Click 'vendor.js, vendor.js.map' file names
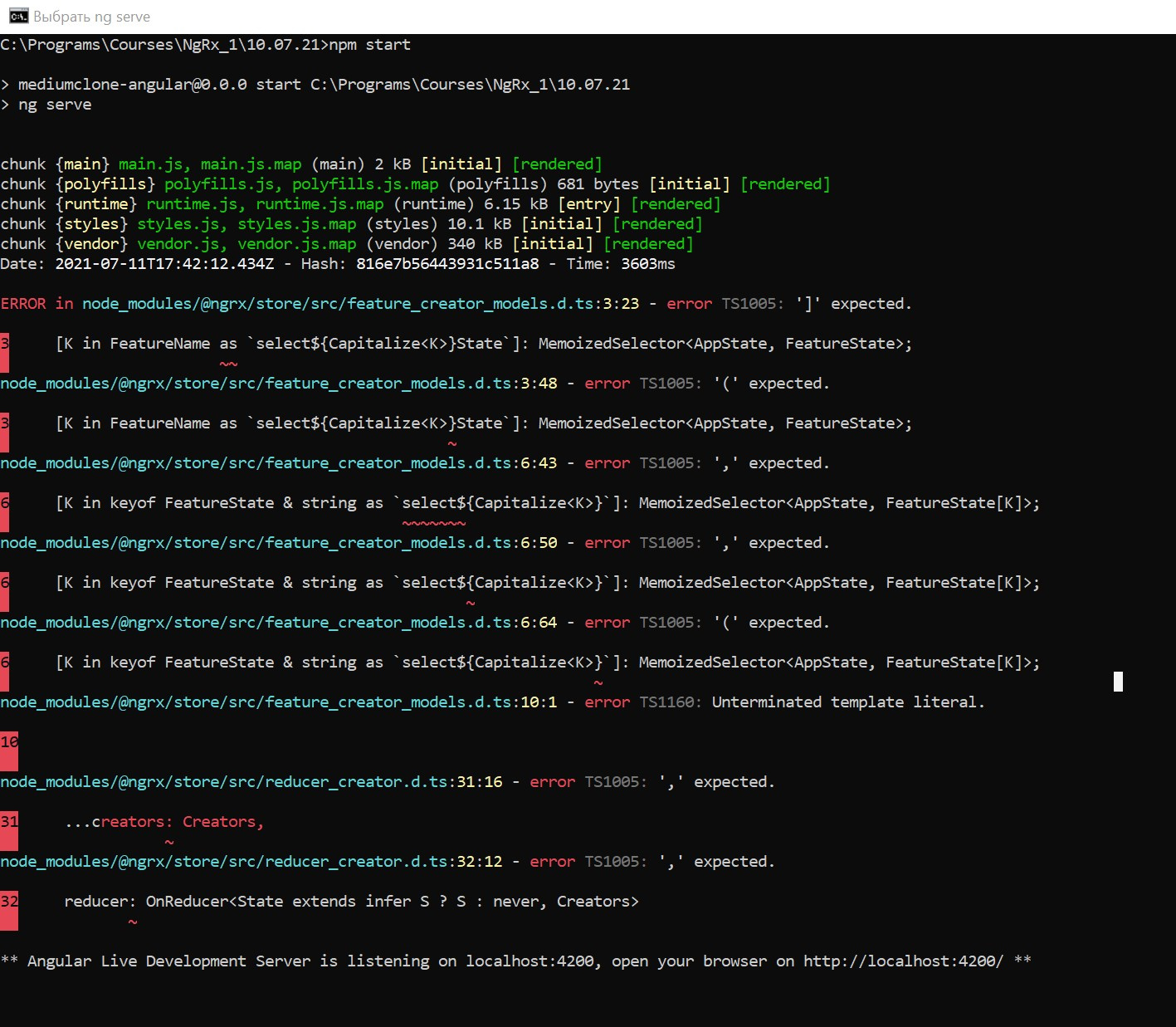1176x1027 pixels. [246, 244]
